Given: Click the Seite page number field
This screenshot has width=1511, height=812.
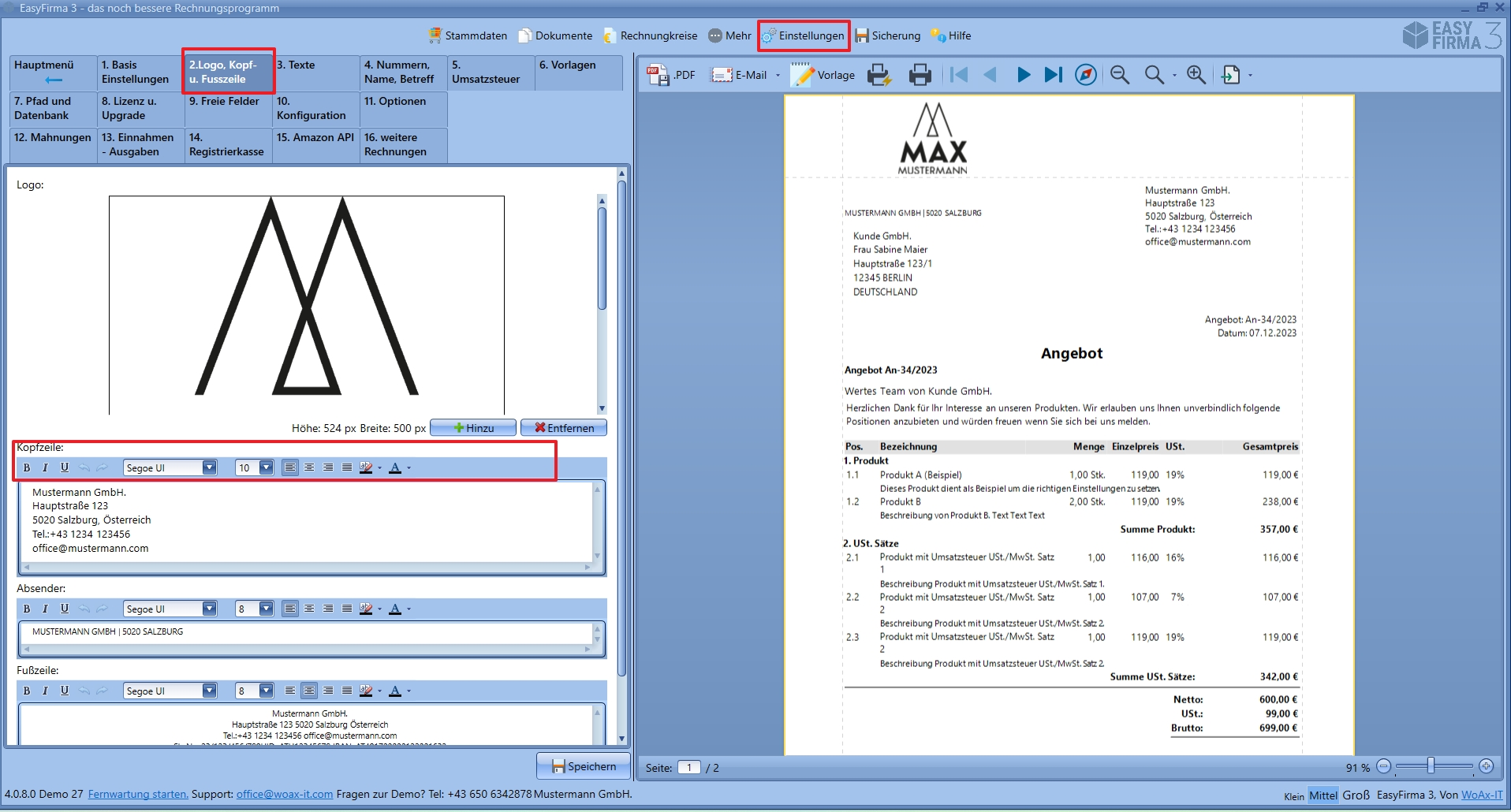Looking at the screenshot, I should click(689, 767).
